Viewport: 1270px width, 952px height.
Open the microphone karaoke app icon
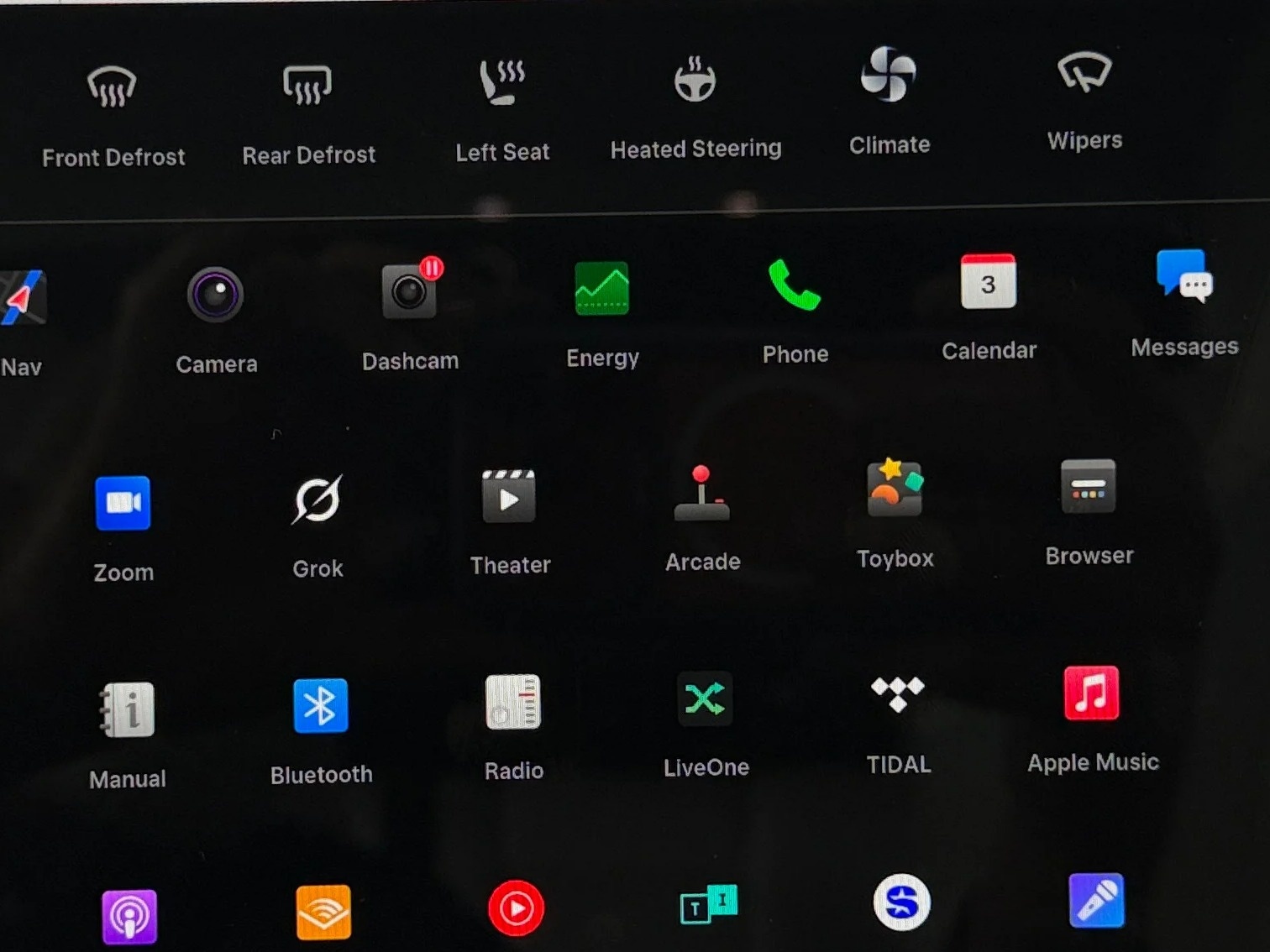tap(1096, 900)
